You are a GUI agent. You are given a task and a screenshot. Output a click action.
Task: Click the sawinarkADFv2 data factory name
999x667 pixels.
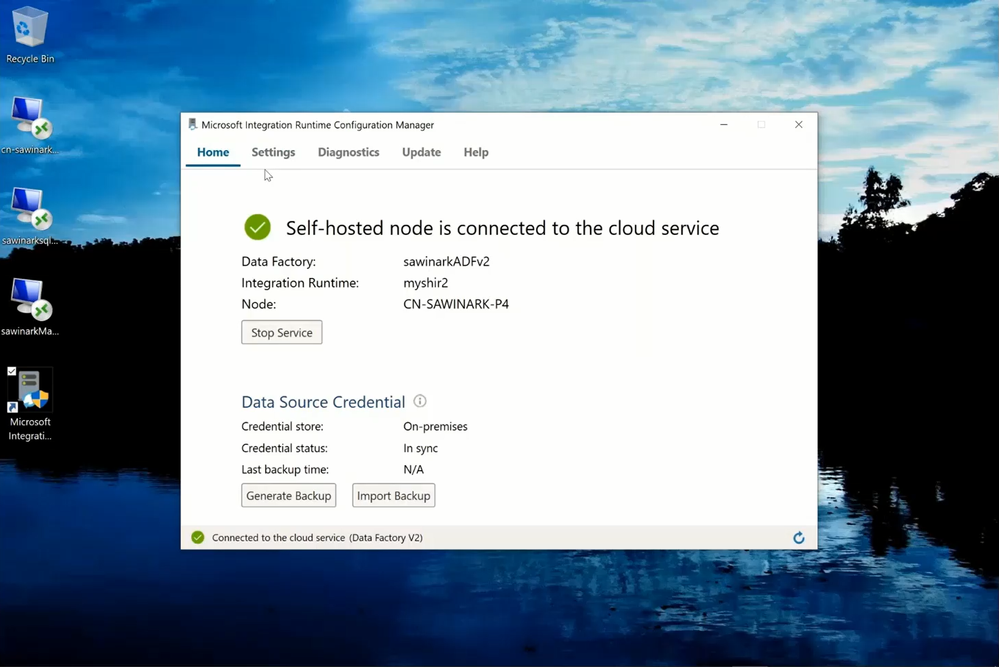446,261
